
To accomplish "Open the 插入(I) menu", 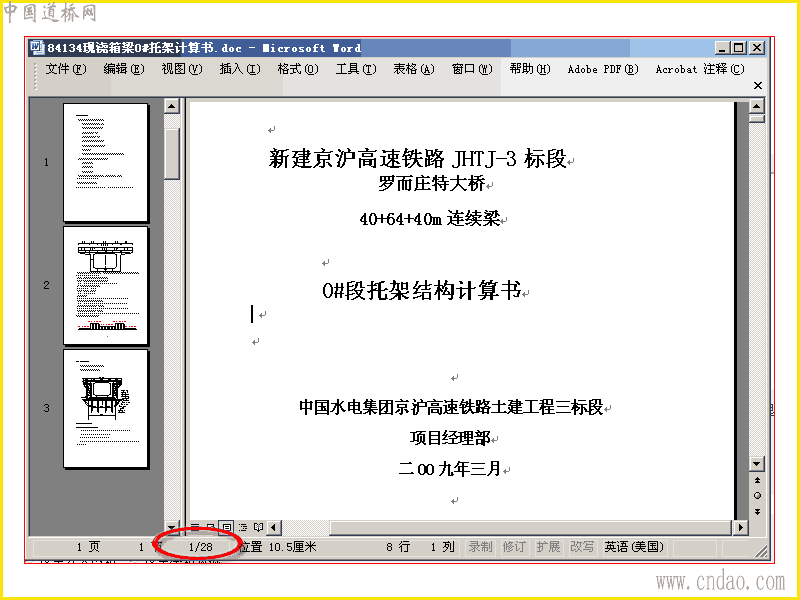I will (x=240, y=69).
